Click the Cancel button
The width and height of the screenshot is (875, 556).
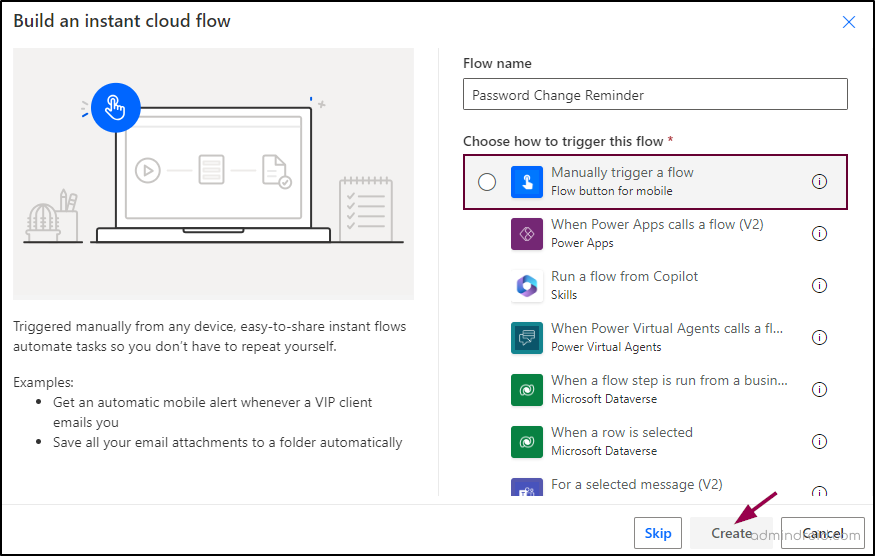pyautogui.click(x=822, y=533)
